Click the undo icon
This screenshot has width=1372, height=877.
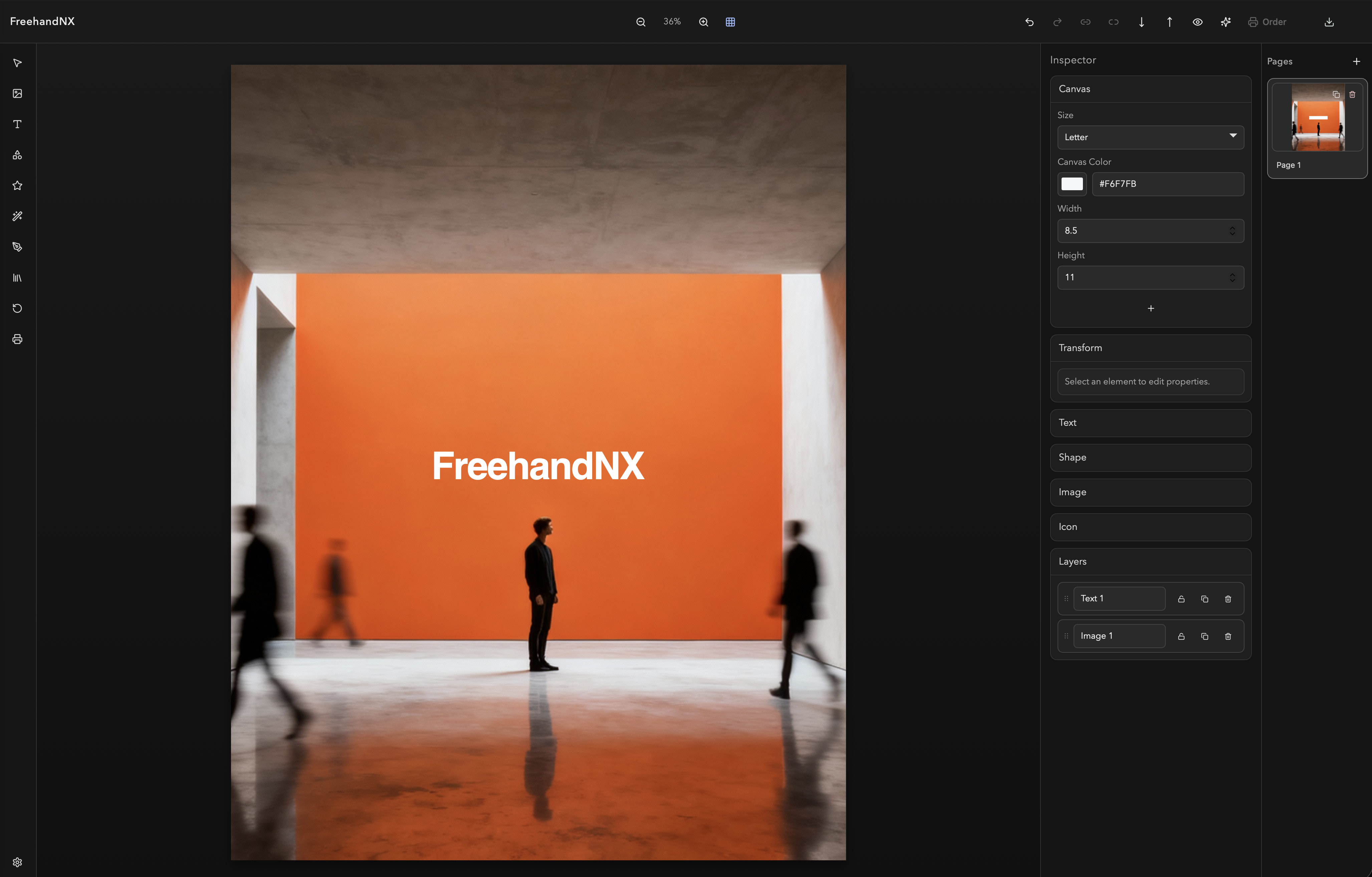coord(1029,22)
